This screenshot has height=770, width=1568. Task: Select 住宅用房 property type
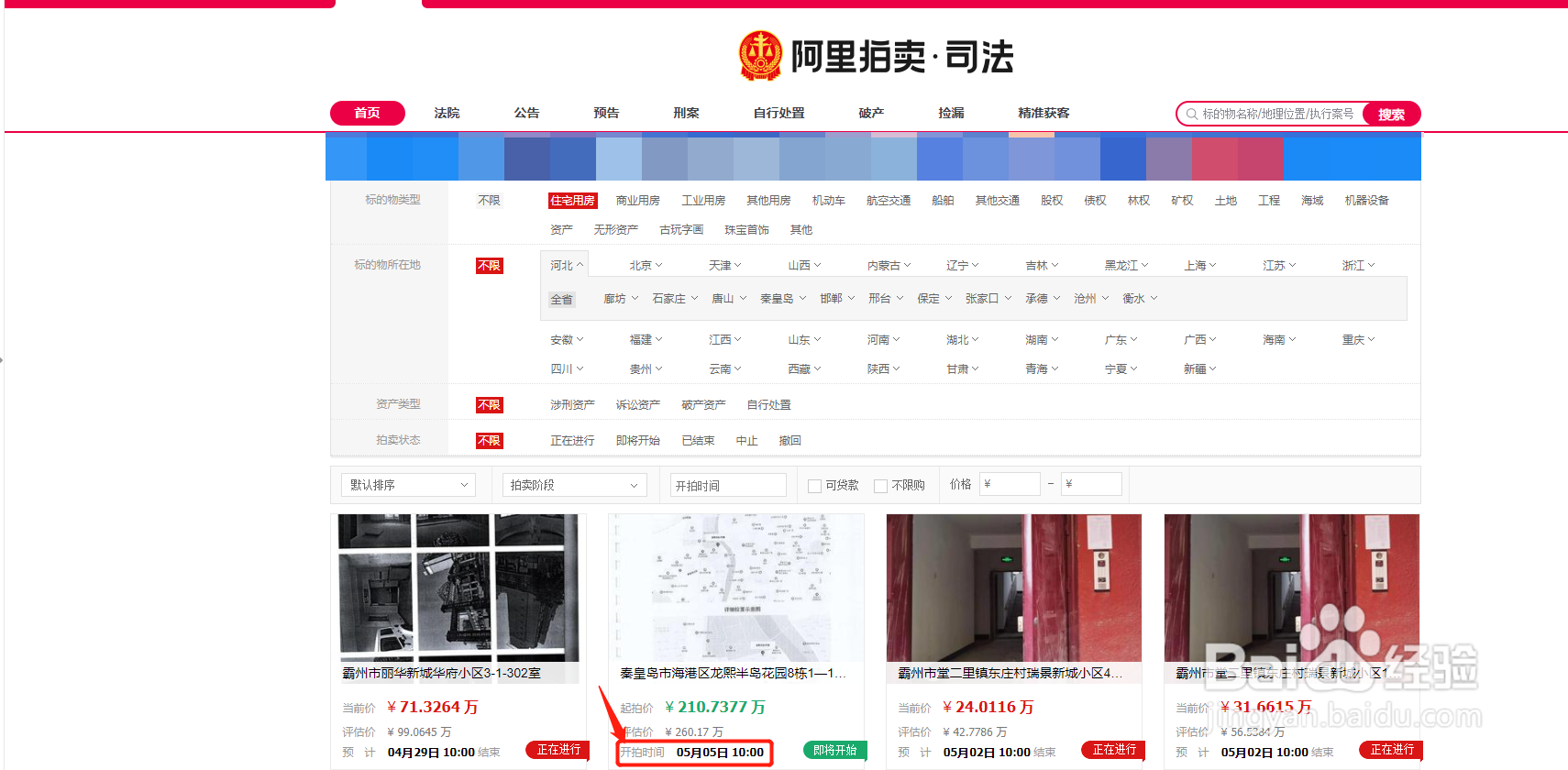tap(572, 201)
